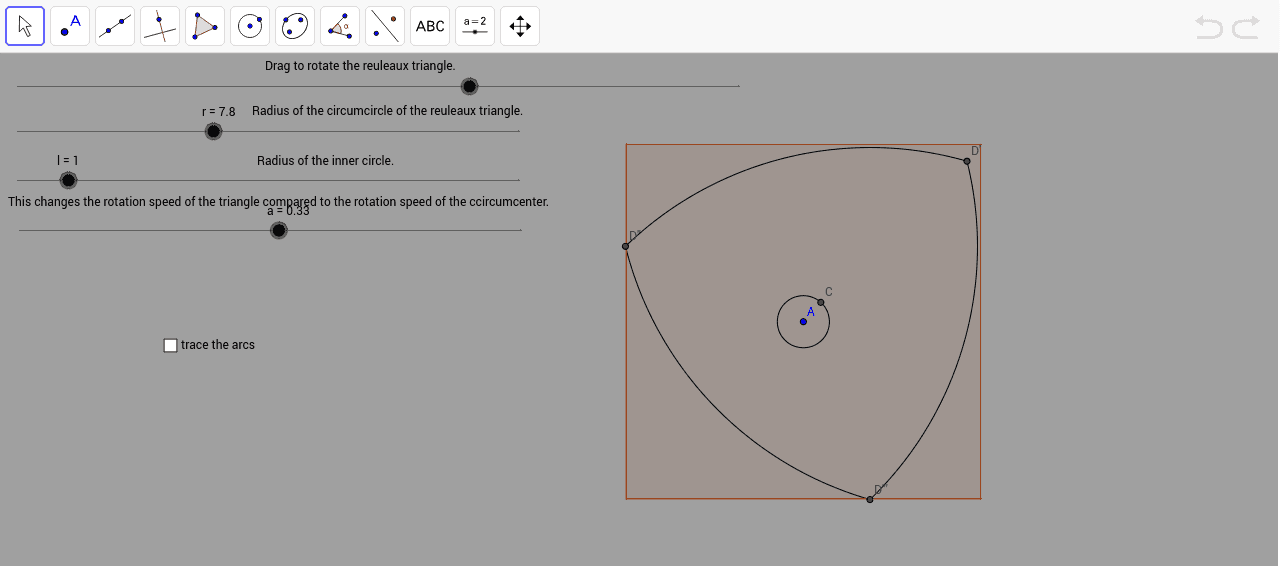The image size is (1280, 568).
Task: Select the New Point tool
Action: point(70,26)
